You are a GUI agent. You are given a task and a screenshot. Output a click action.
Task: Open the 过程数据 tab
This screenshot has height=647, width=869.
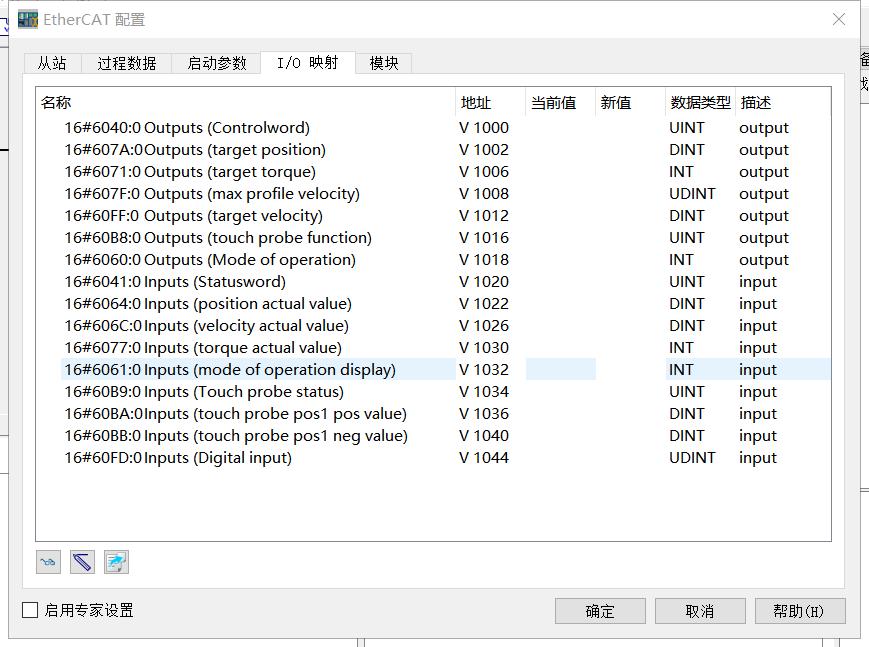click(127, 63)
